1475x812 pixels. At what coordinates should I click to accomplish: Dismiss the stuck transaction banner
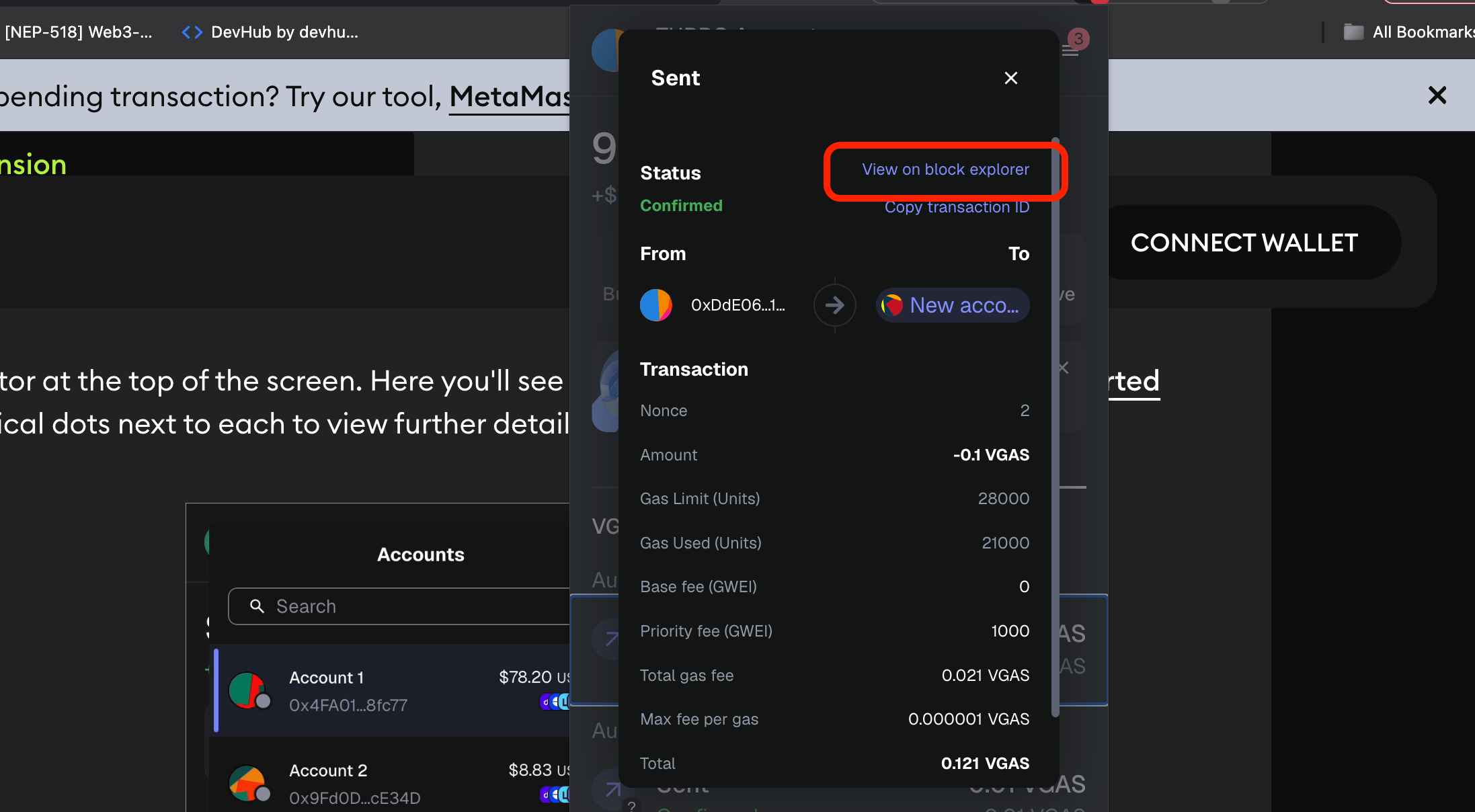tap(1437, 95)
